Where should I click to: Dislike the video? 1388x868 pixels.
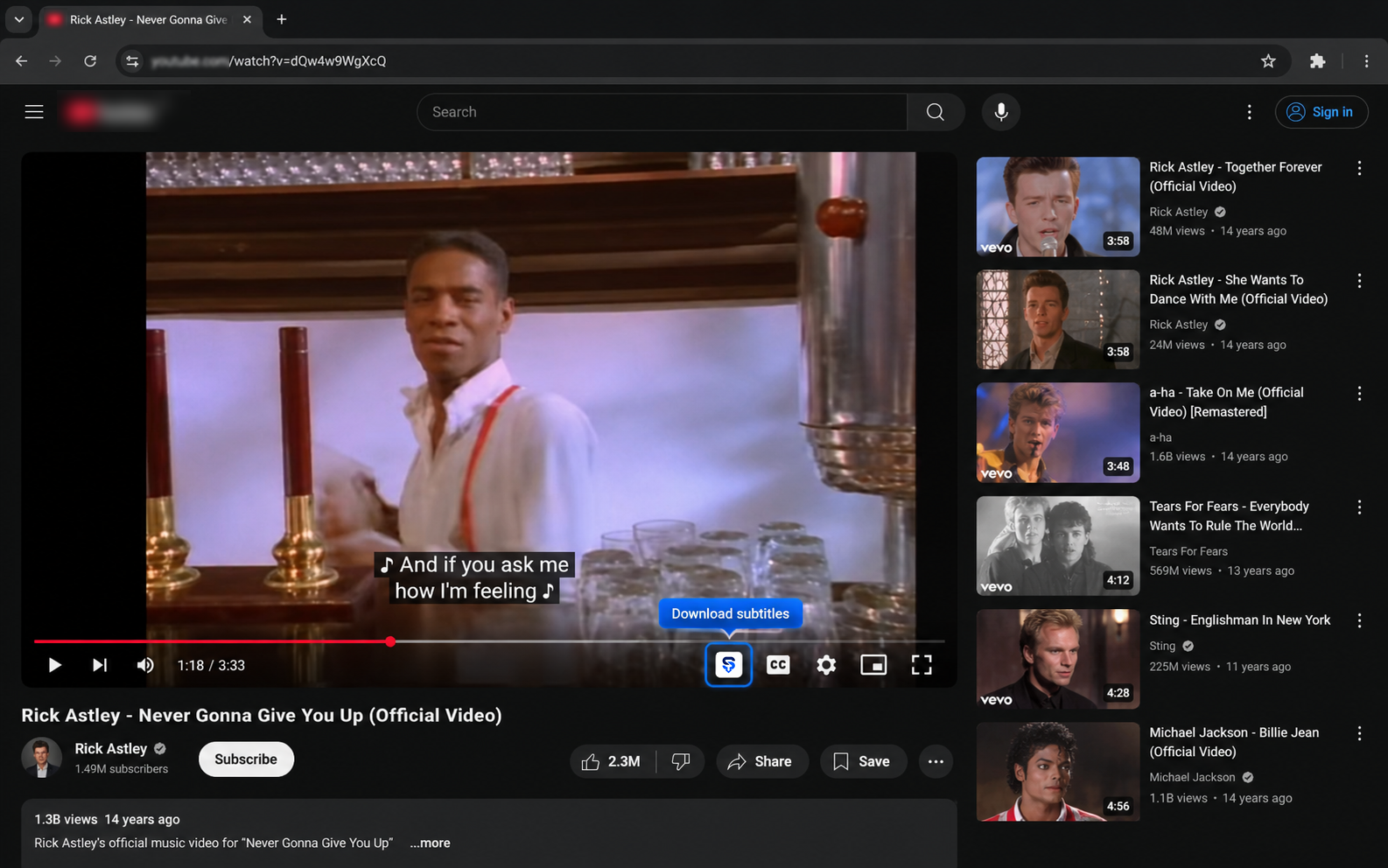point(681,761)
